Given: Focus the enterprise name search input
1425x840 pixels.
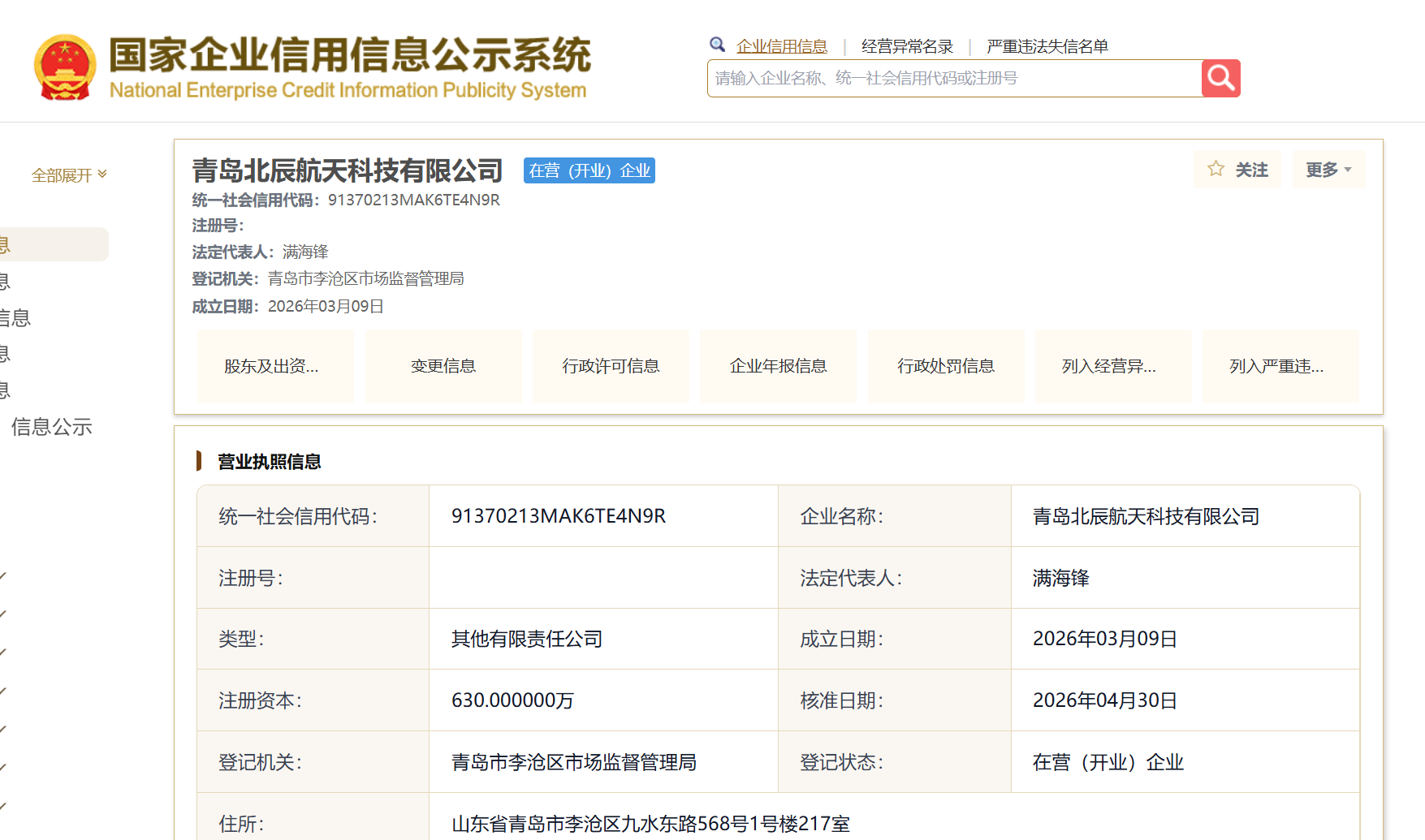Looking at the screenshot, I should [955, 78].
